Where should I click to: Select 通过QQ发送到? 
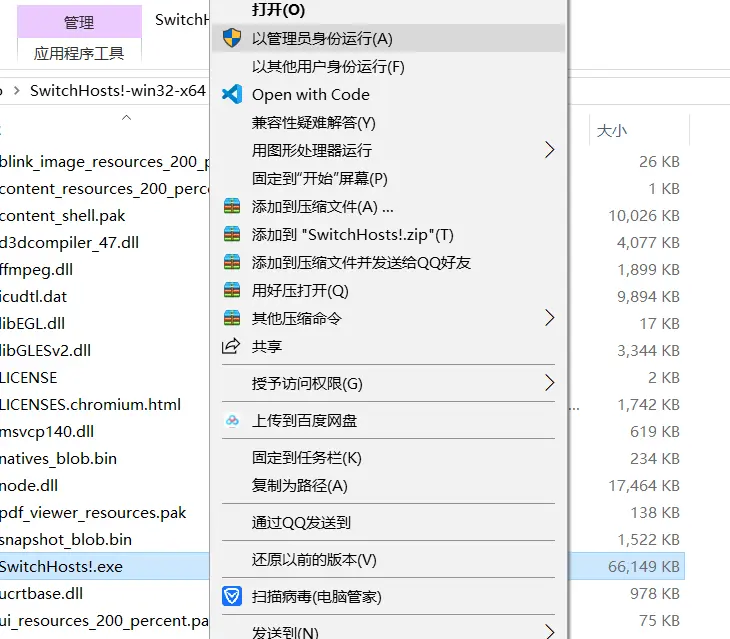click(387, 522)
